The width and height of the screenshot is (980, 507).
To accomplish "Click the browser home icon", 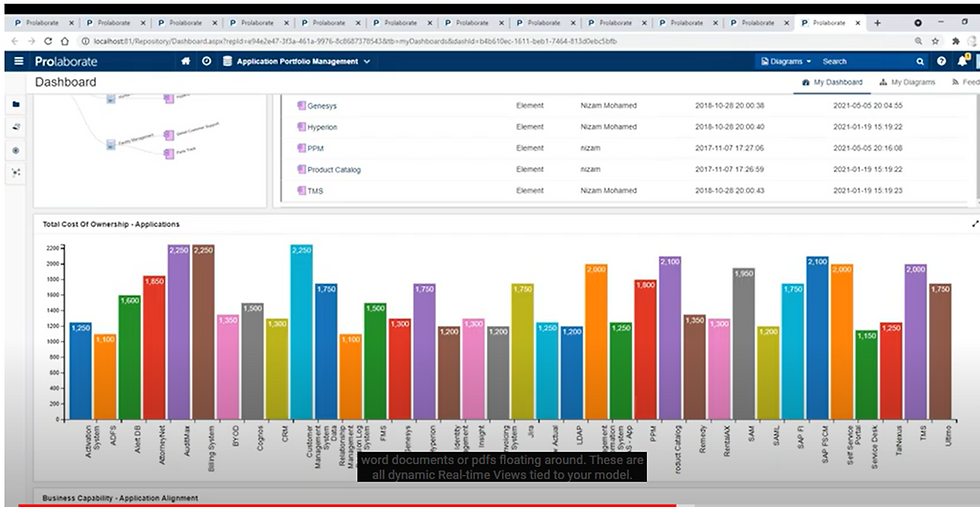I will [x=64, y=41].
